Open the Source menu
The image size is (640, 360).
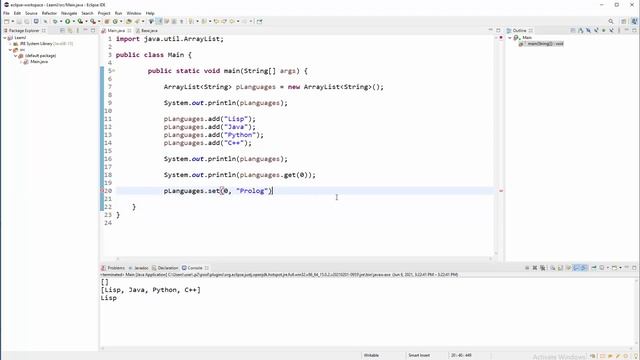point(31,13)
